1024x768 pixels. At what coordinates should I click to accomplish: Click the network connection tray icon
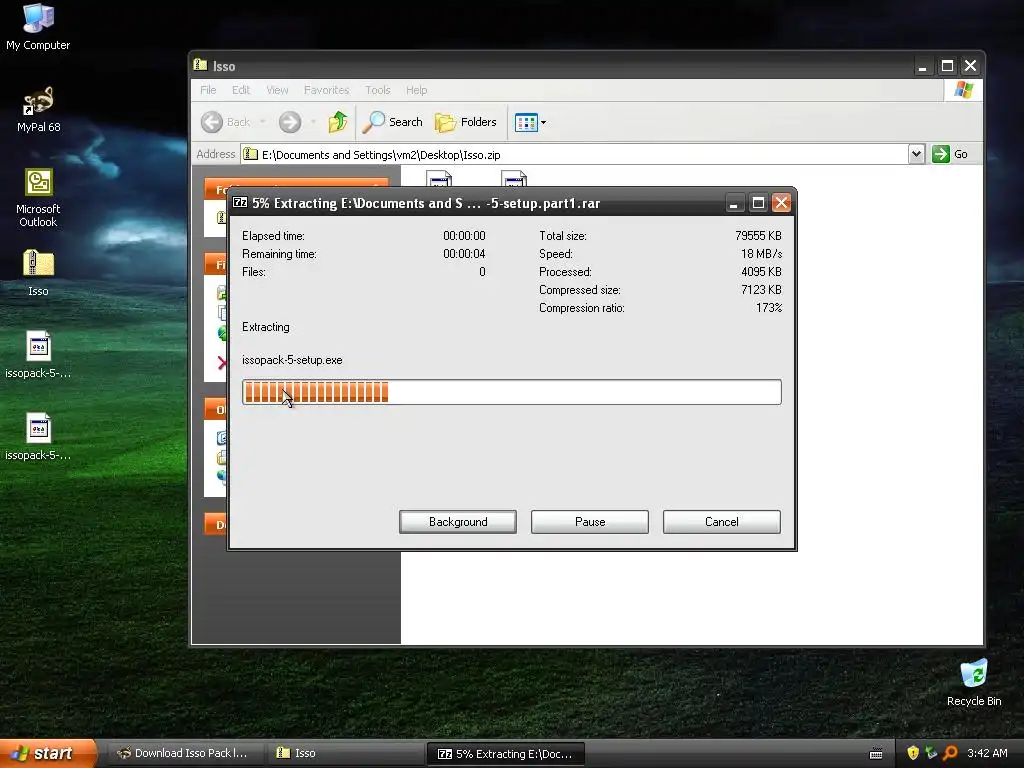[931, 753]
